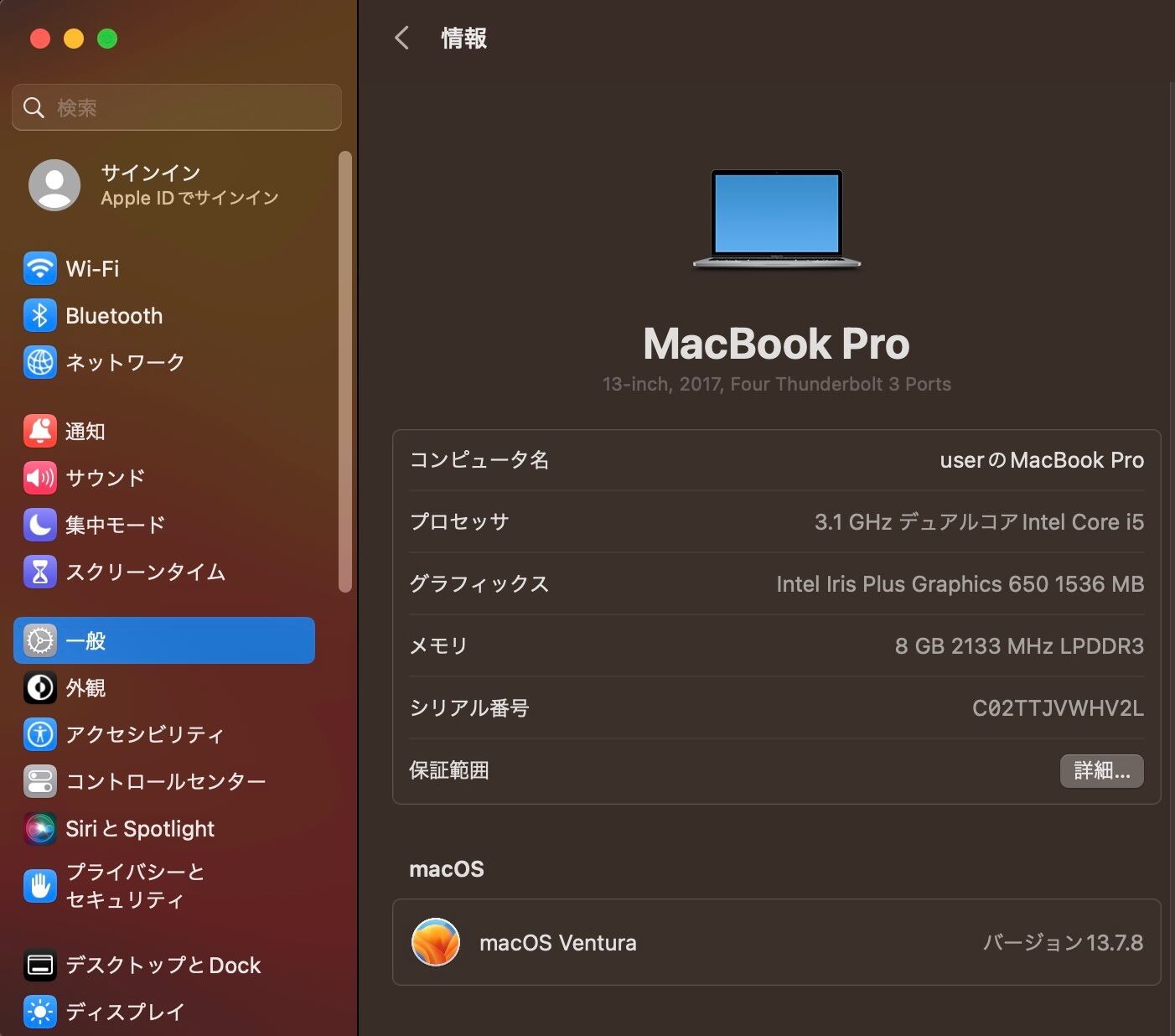The width and height of the screenshot is (1175, 1036).
Task: Click the Bluetooth icon in sidebar
Action: coord(40,316)
